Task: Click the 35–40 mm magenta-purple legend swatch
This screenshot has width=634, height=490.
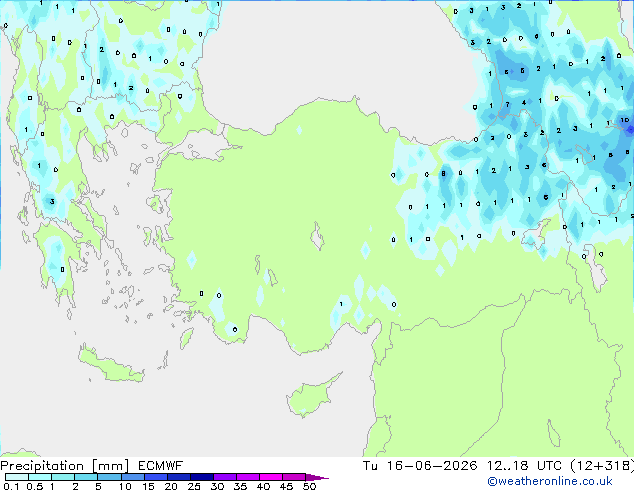Action: tap(248, 477)
